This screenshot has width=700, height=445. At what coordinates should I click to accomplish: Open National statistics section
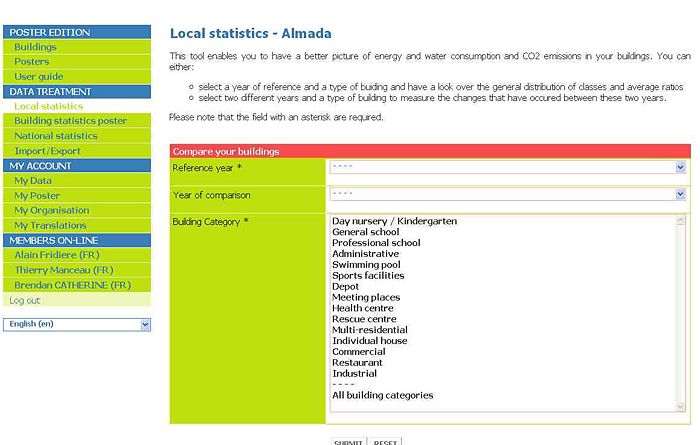[56, 136]
